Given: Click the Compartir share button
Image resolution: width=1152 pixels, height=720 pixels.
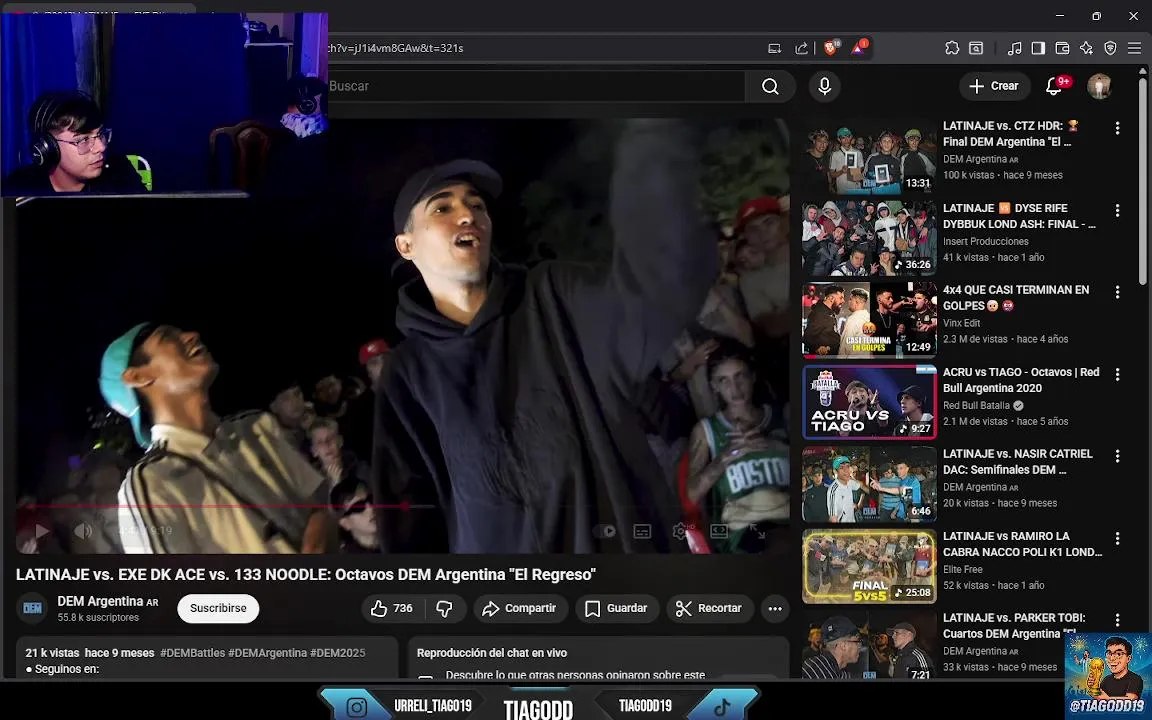Looking at the screenshot, I should pyautogui.click(x=519, y=608).
